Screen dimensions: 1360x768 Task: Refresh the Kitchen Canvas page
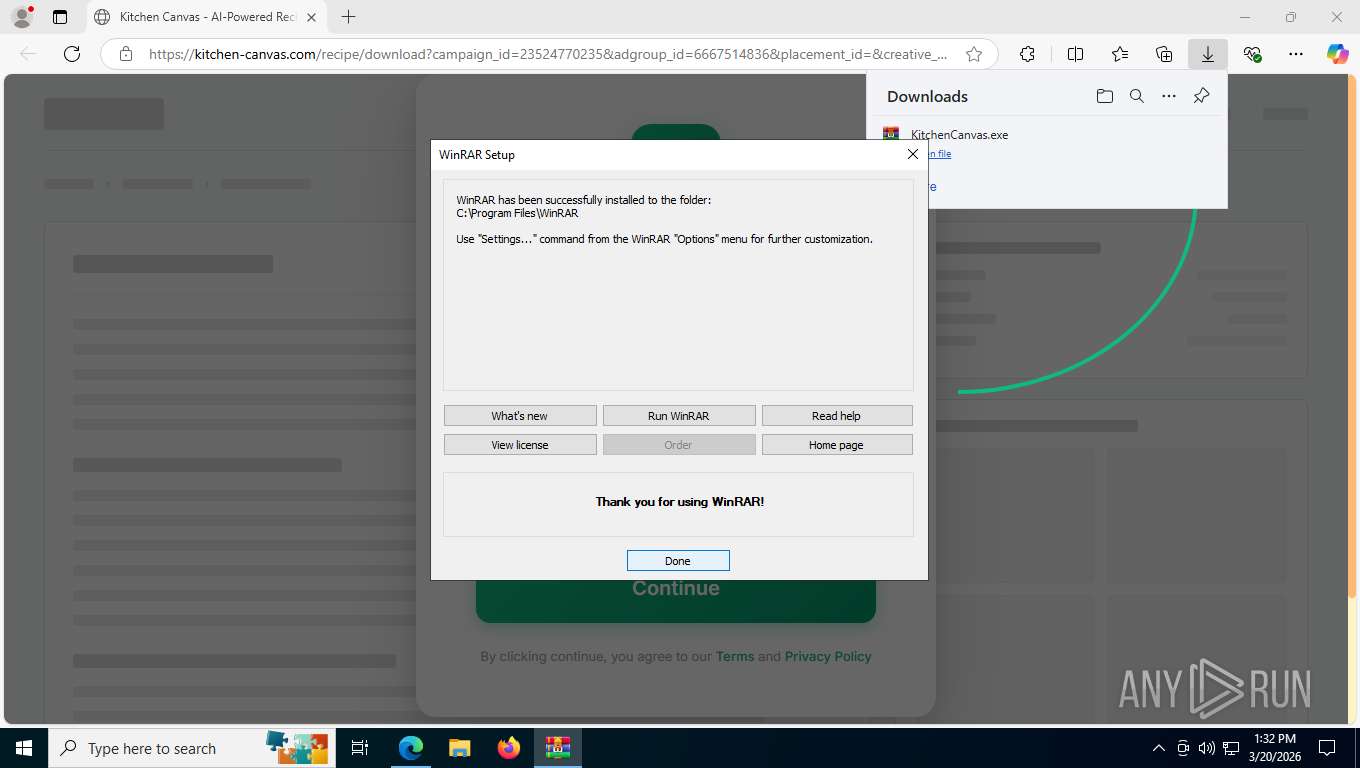pos(72,54)
